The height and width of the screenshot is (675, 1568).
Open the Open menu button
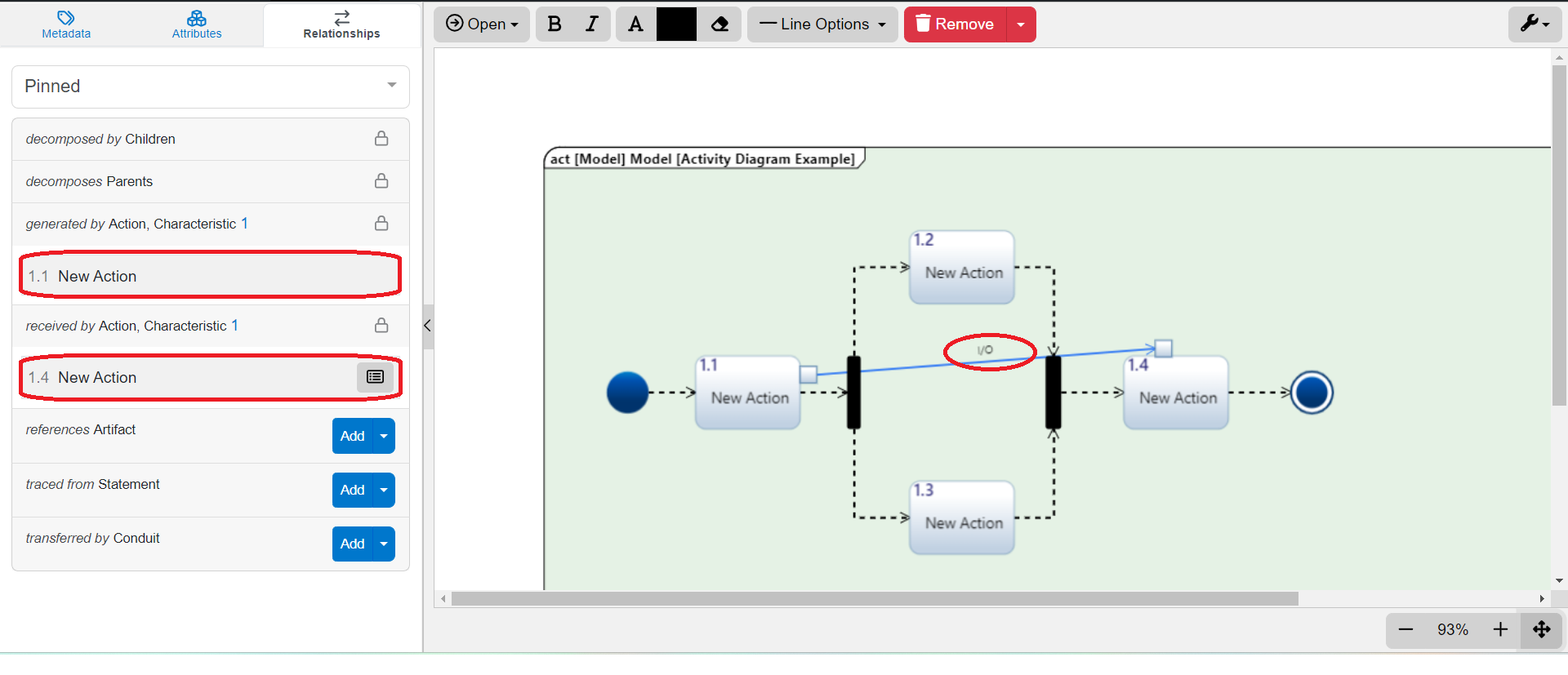point(482,24)
